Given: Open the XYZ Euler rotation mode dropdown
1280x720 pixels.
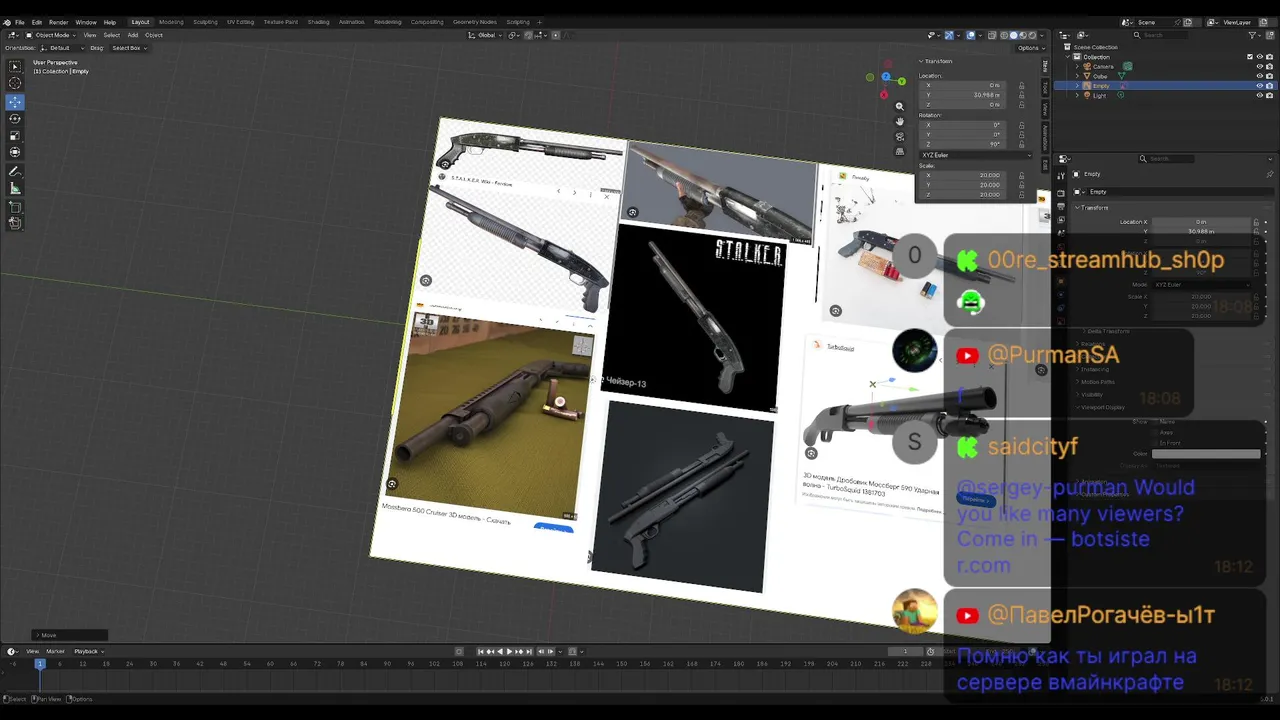Looking at the screenshot, I should (x=976, y=155).
